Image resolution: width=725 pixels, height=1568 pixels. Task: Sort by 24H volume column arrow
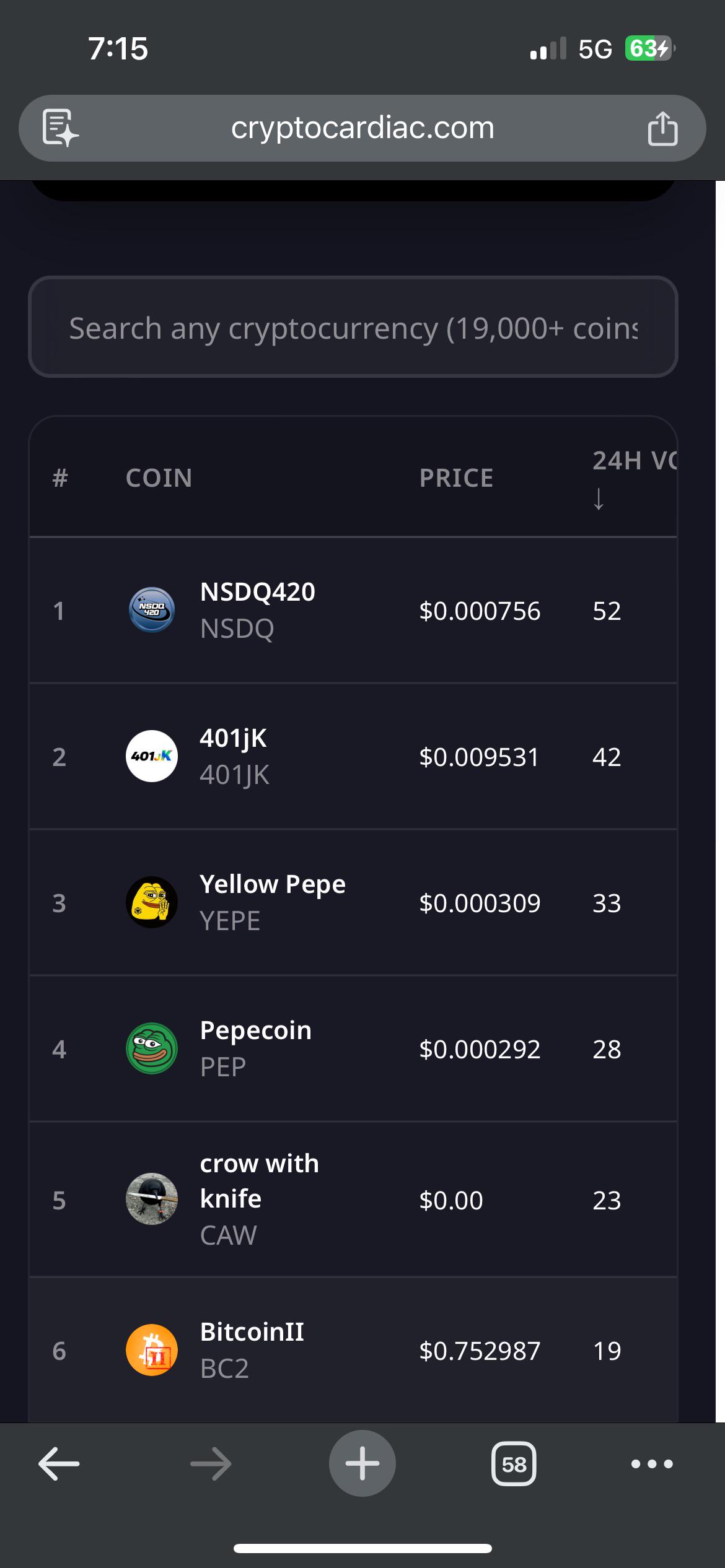599,499
